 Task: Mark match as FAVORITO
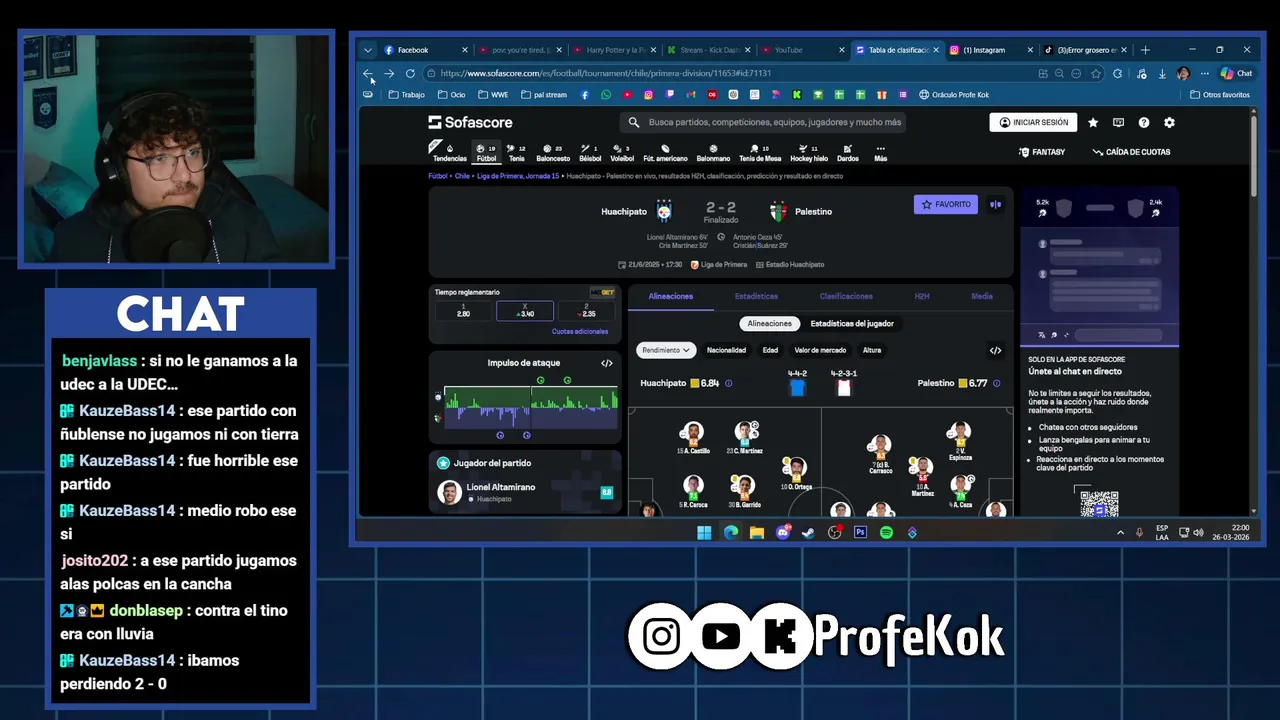pos(946,204)
